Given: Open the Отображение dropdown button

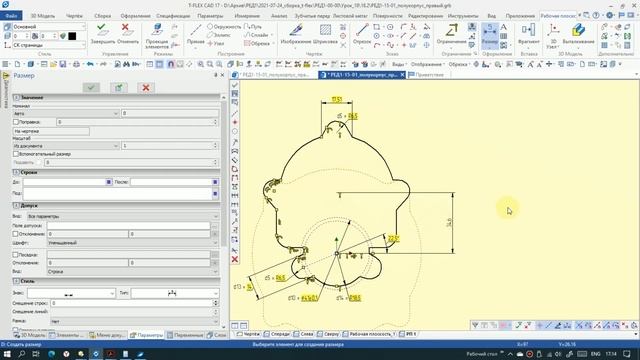Looking at the screenshot, I should (427, 64).
